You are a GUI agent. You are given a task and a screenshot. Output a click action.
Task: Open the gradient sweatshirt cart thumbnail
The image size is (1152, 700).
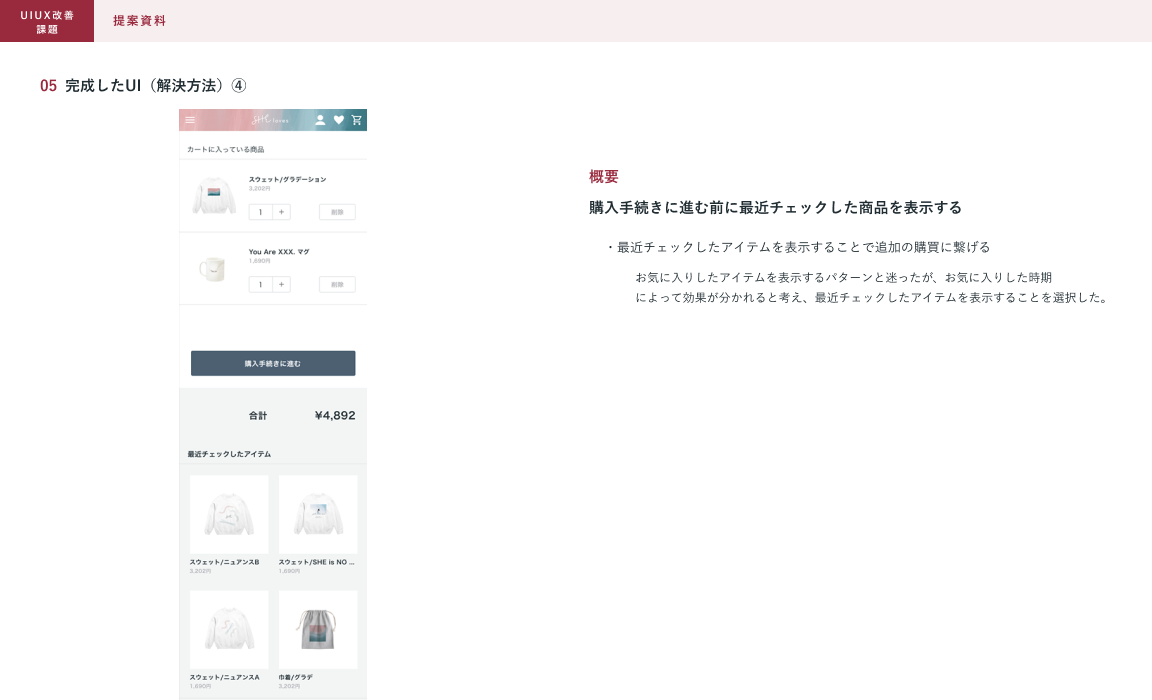click(x=213, y=196)
